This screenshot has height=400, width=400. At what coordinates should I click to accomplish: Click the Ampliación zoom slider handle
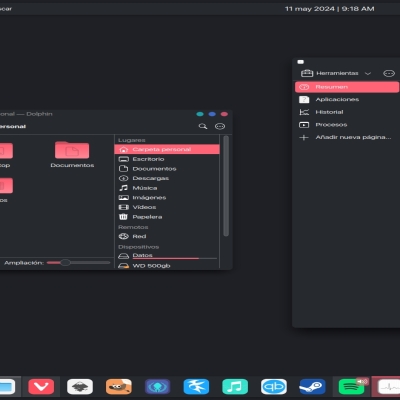[x=65, y=263]
